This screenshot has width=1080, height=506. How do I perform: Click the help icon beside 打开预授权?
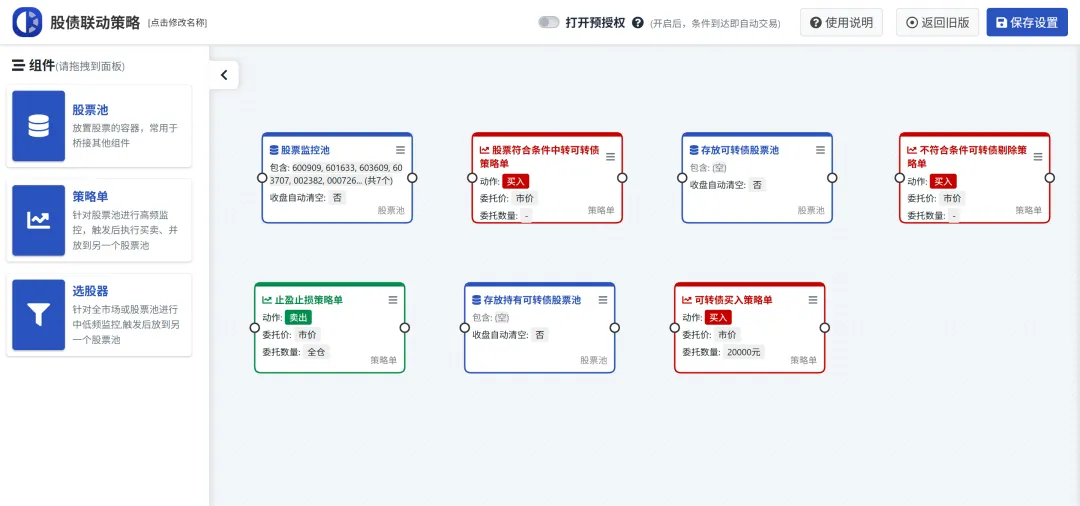click(x=636, y=22)
